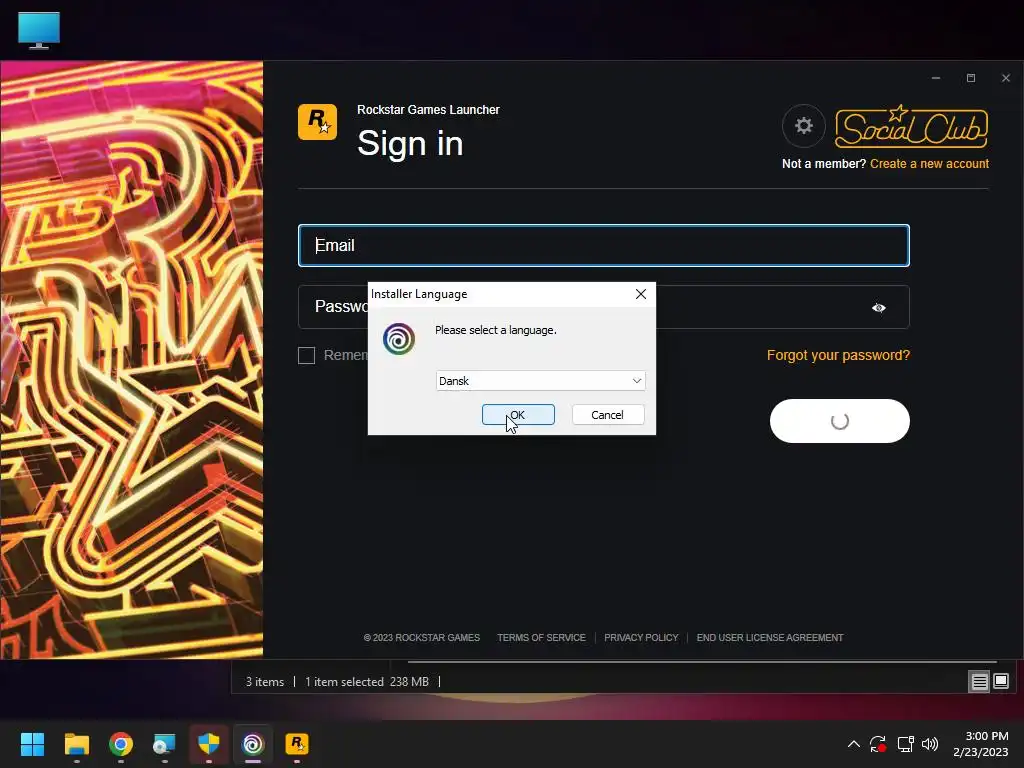Switch to Ubisoft installer taskbar icon

(253, 744)
